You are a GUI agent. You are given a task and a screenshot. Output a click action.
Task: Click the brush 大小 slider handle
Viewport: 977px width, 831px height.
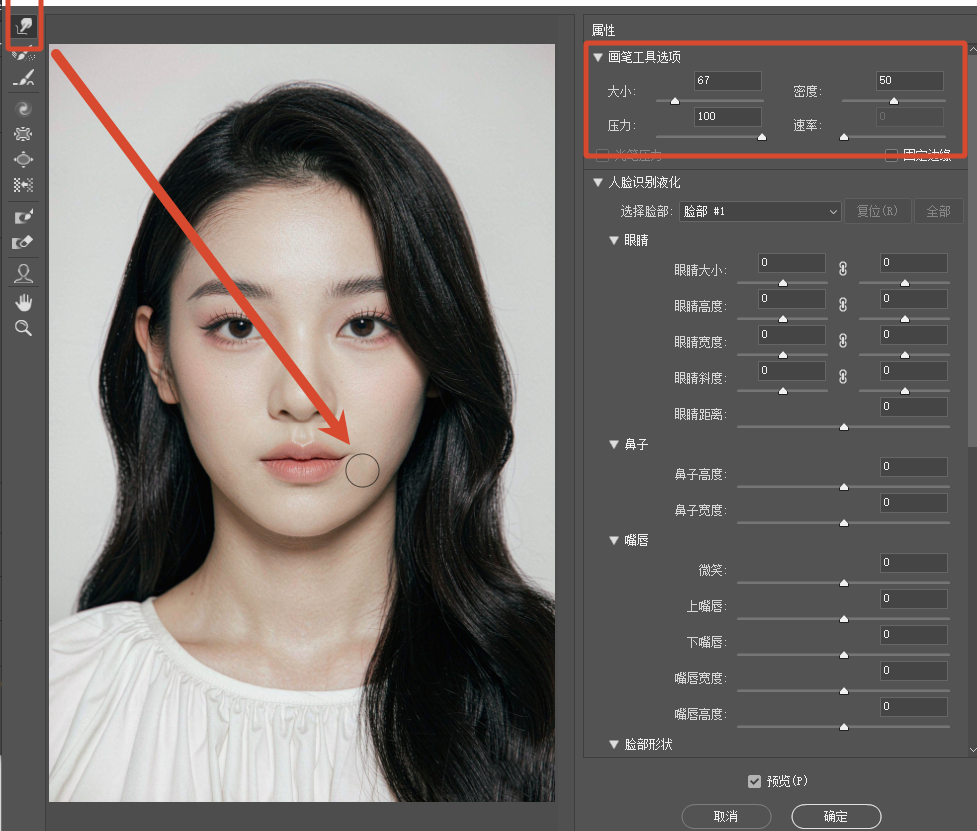point(675,101)
